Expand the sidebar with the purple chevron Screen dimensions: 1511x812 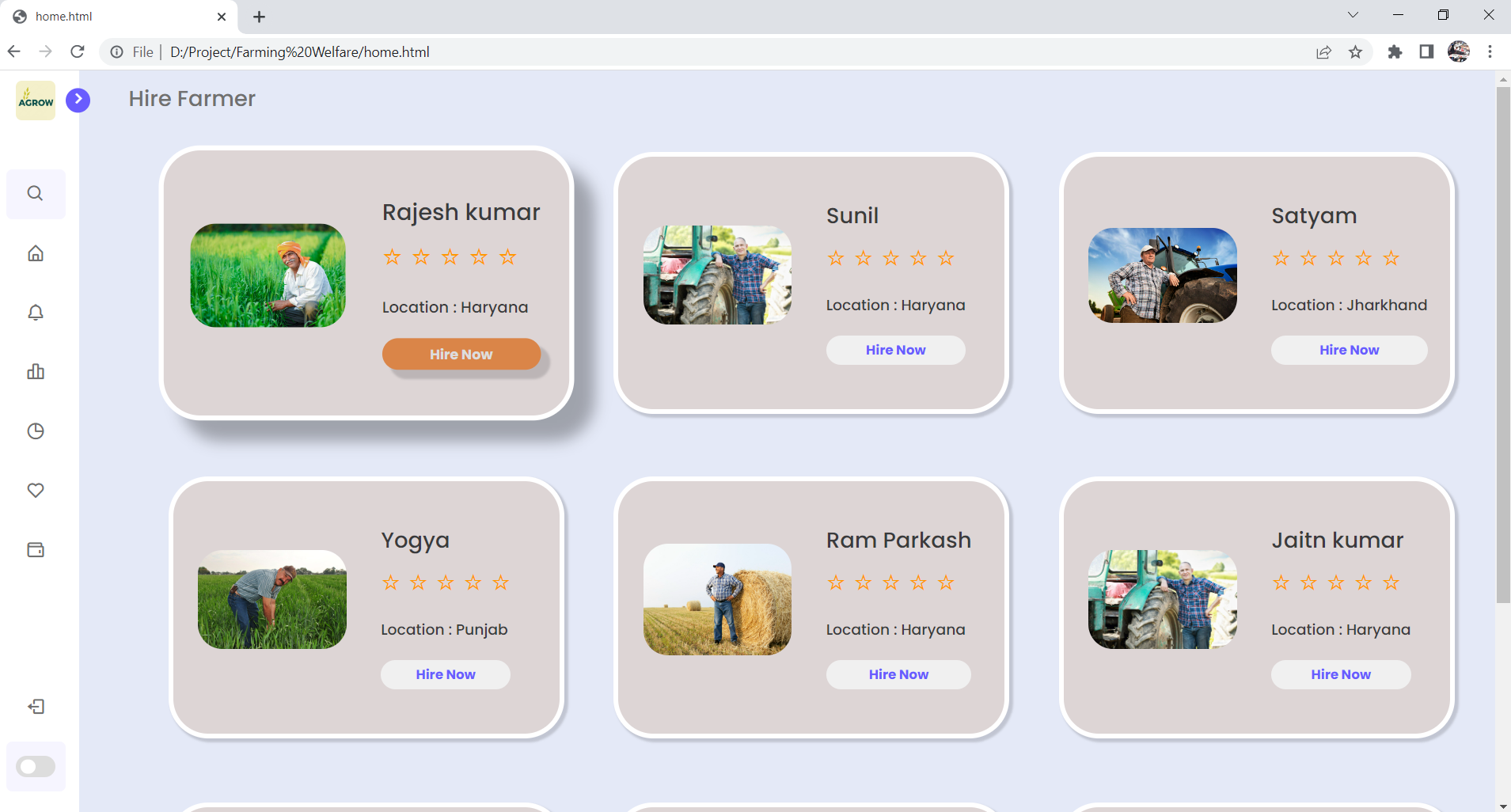78,100
